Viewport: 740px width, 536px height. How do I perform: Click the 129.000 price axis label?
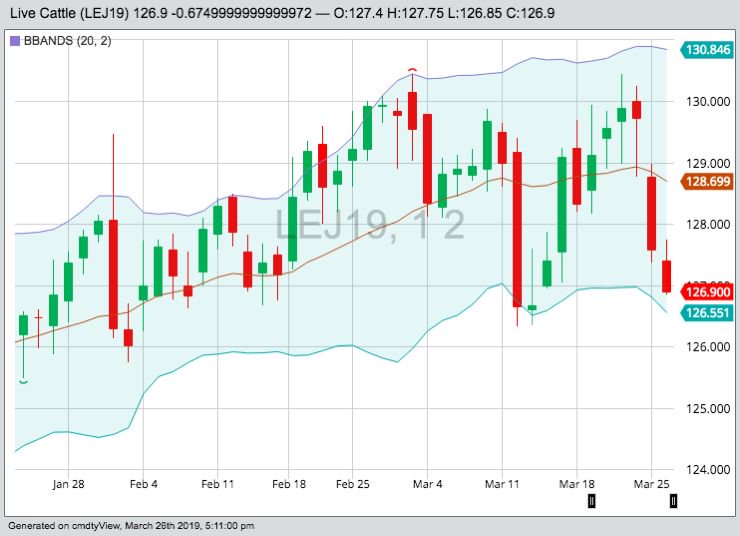coord(707,164)
